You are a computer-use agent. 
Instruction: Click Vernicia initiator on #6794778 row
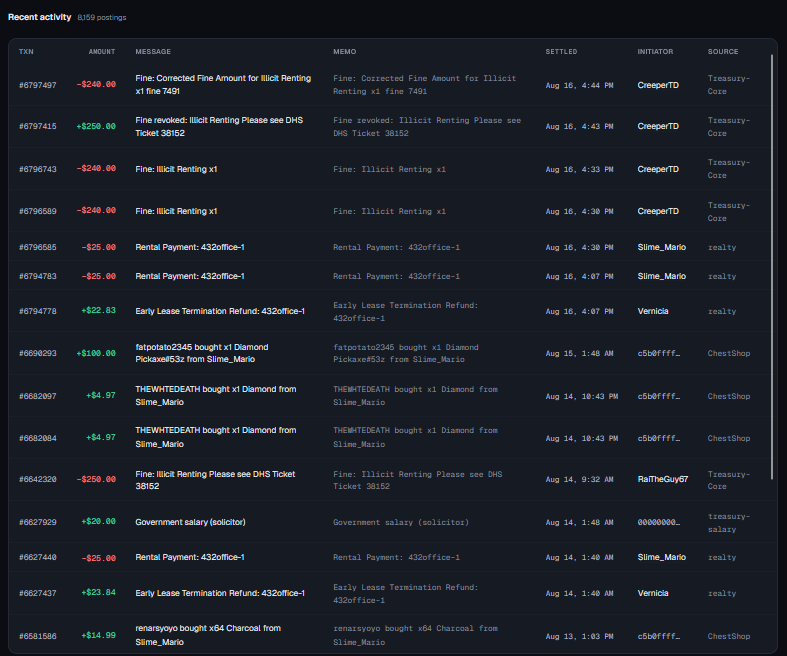click(652, 311)
